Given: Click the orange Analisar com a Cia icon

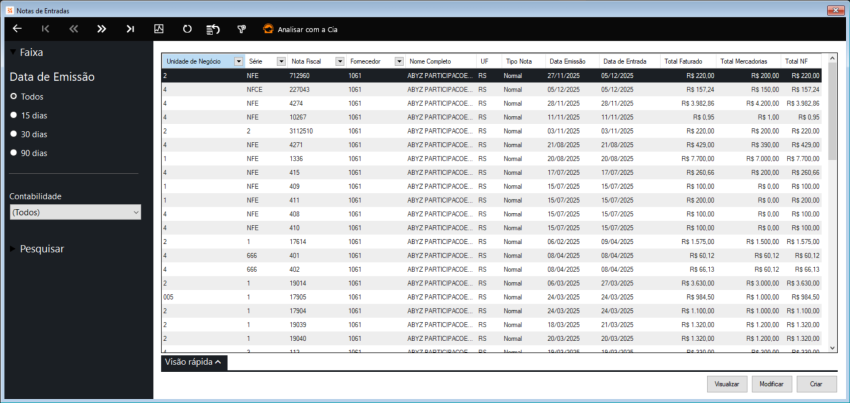Looking at the screenshot, I should [268, 29].
